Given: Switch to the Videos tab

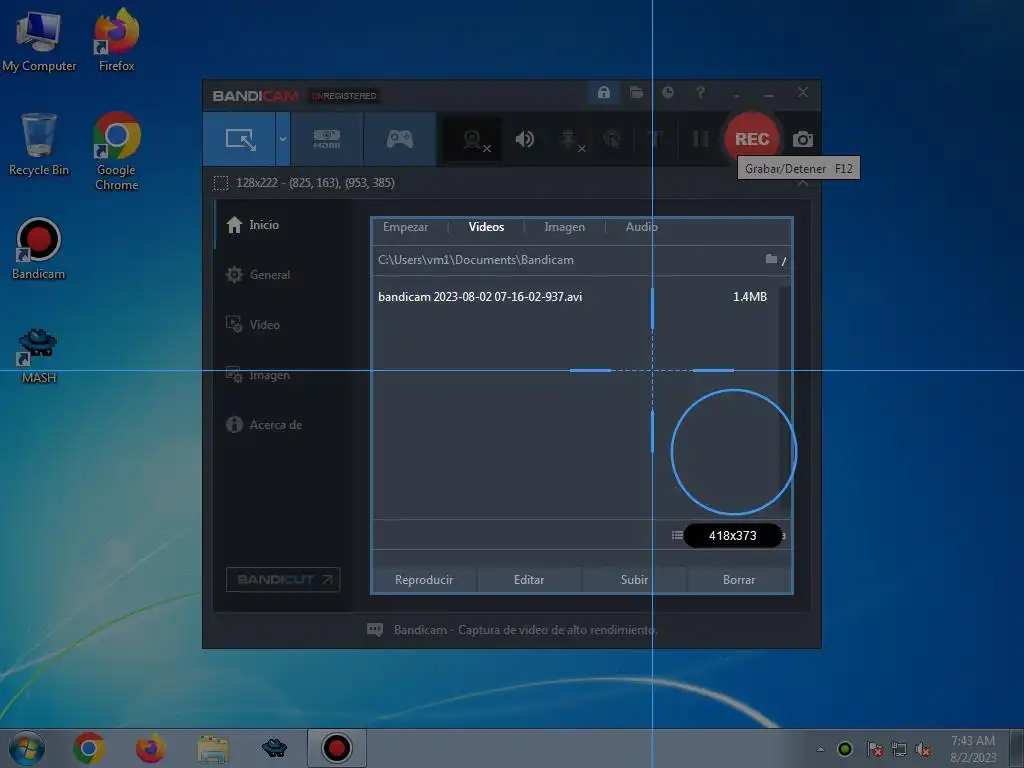Looking at the screenshot, I should (x=486, y=227).
